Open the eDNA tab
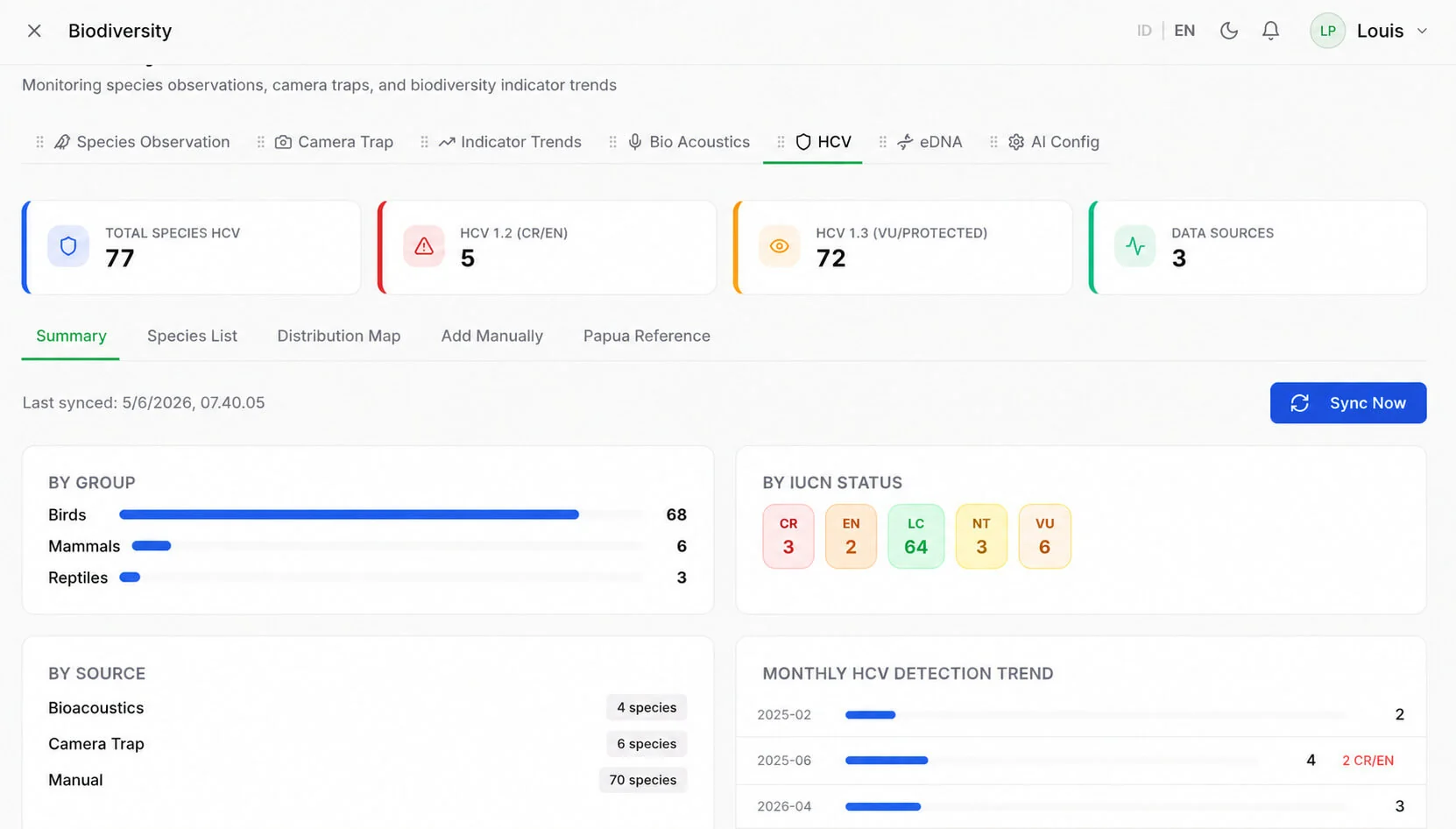1456x829 pixels. coord(929,142)
